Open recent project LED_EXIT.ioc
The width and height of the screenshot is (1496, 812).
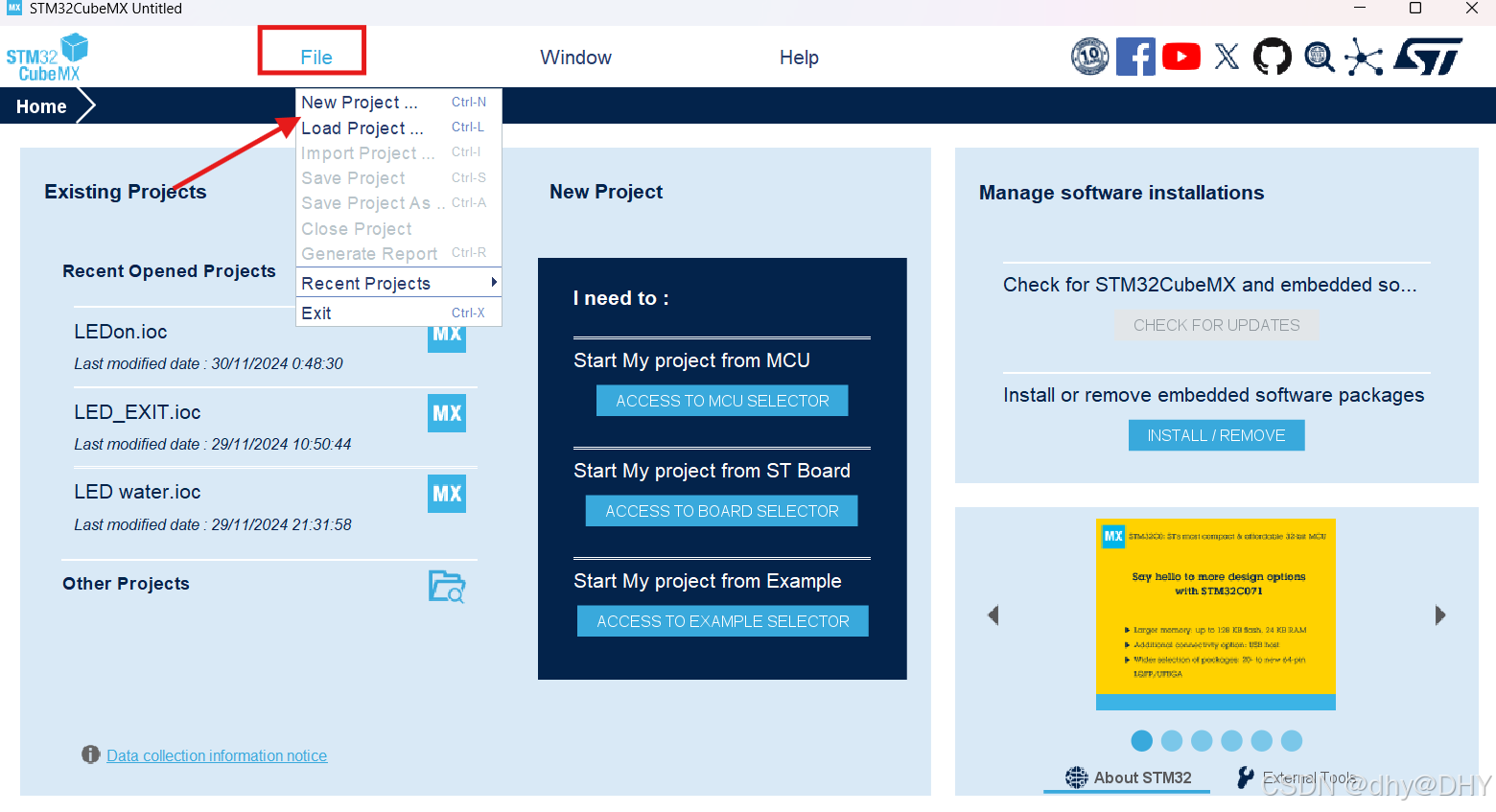[x=137, y=412]
